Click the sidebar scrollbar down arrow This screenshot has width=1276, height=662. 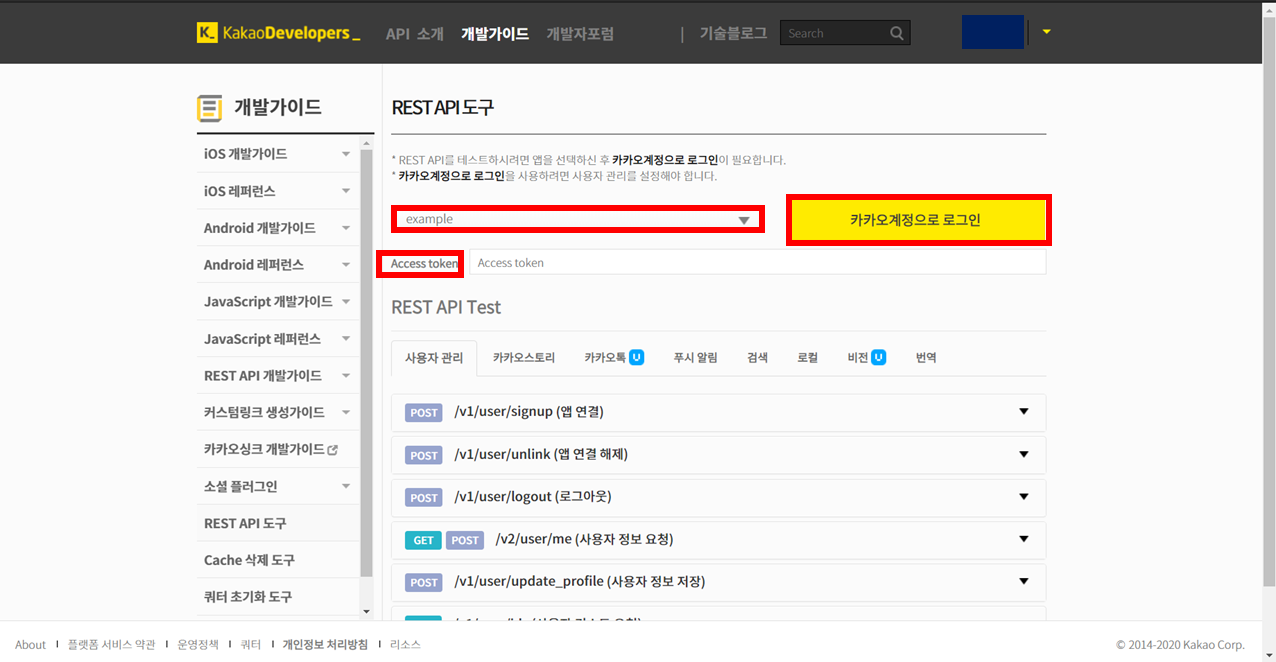tap(366, 611)
